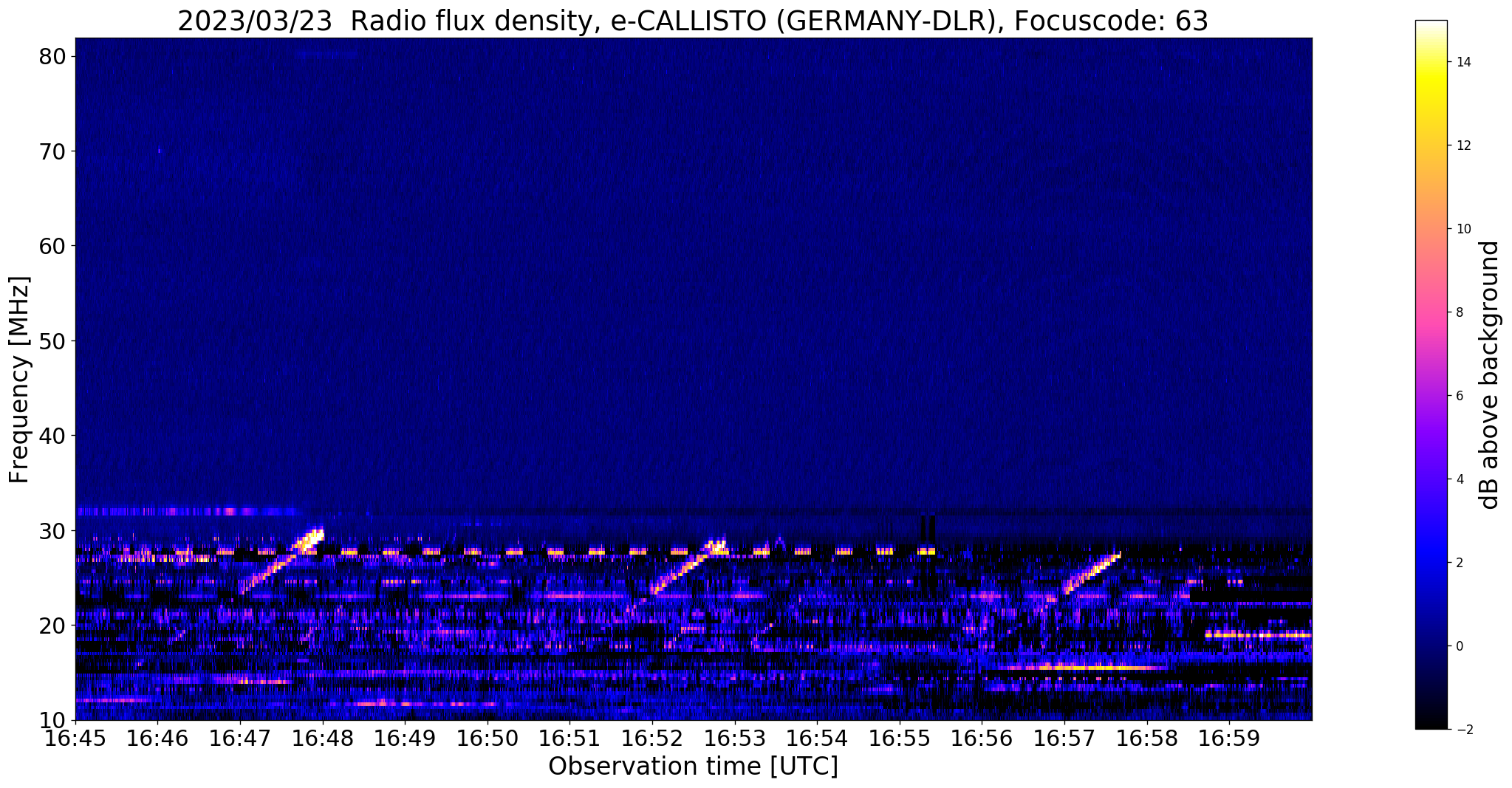
Task: Select the 16:58 time tick label
Action: [1148, 739]
